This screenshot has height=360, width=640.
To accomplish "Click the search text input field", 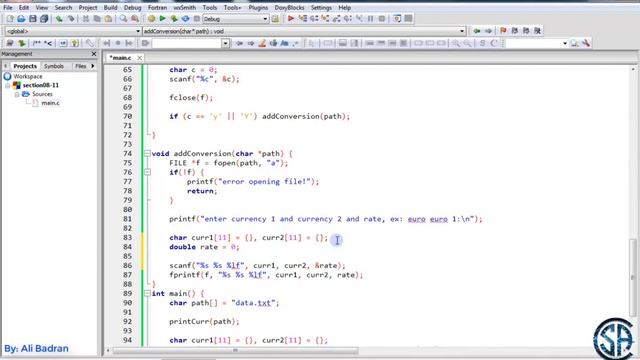I will point(187,43).
